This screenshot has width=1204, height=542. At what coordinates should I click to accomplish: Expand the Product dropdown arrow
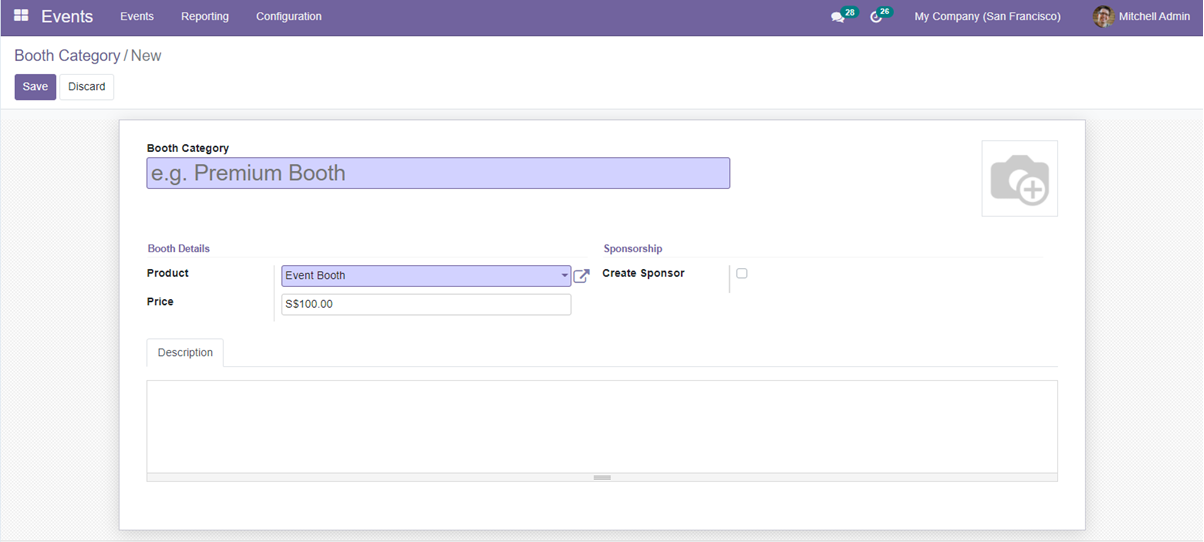[564, 276]
